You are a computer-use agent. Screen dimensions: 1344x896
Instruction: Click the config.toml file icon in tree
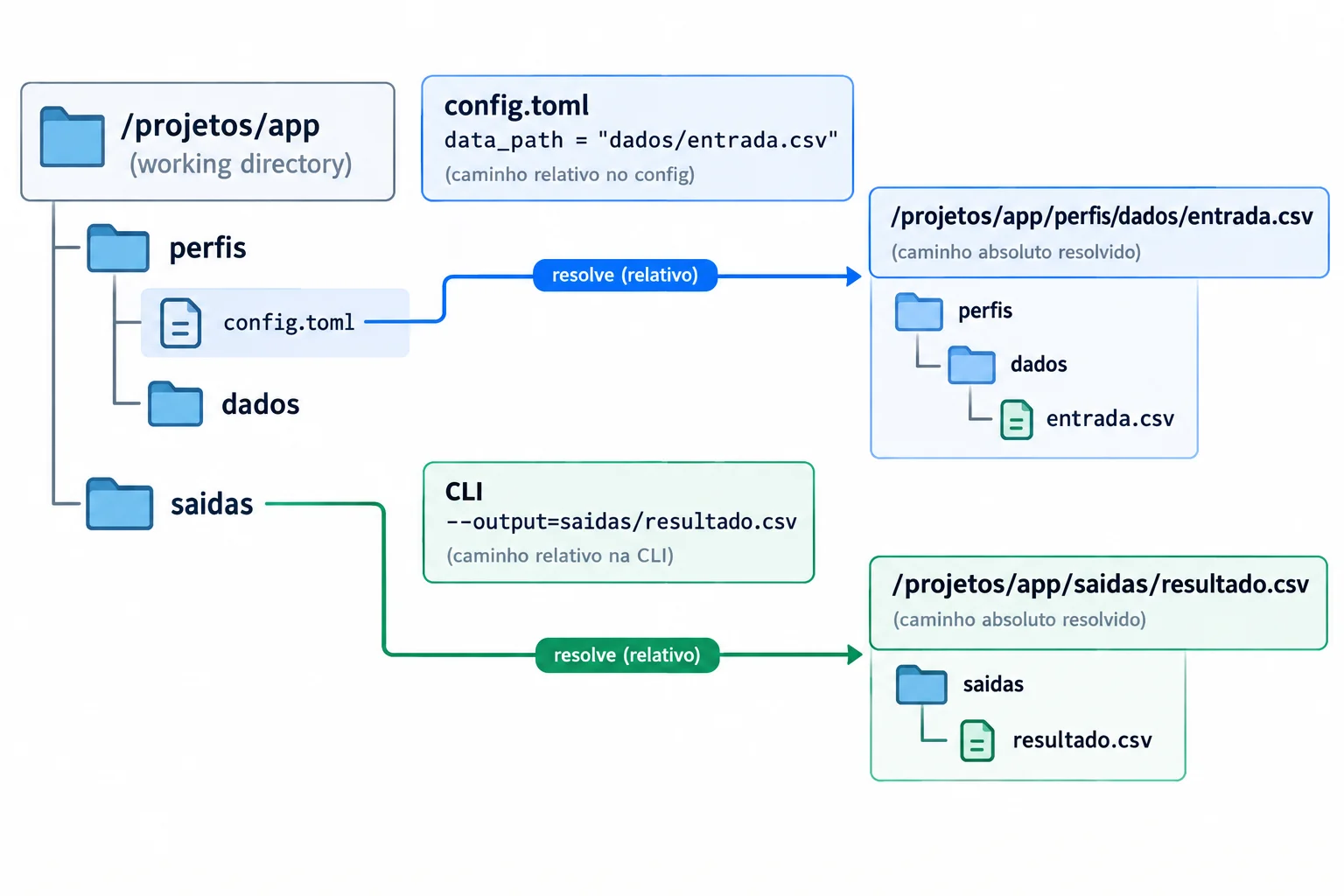click(181, 323)
